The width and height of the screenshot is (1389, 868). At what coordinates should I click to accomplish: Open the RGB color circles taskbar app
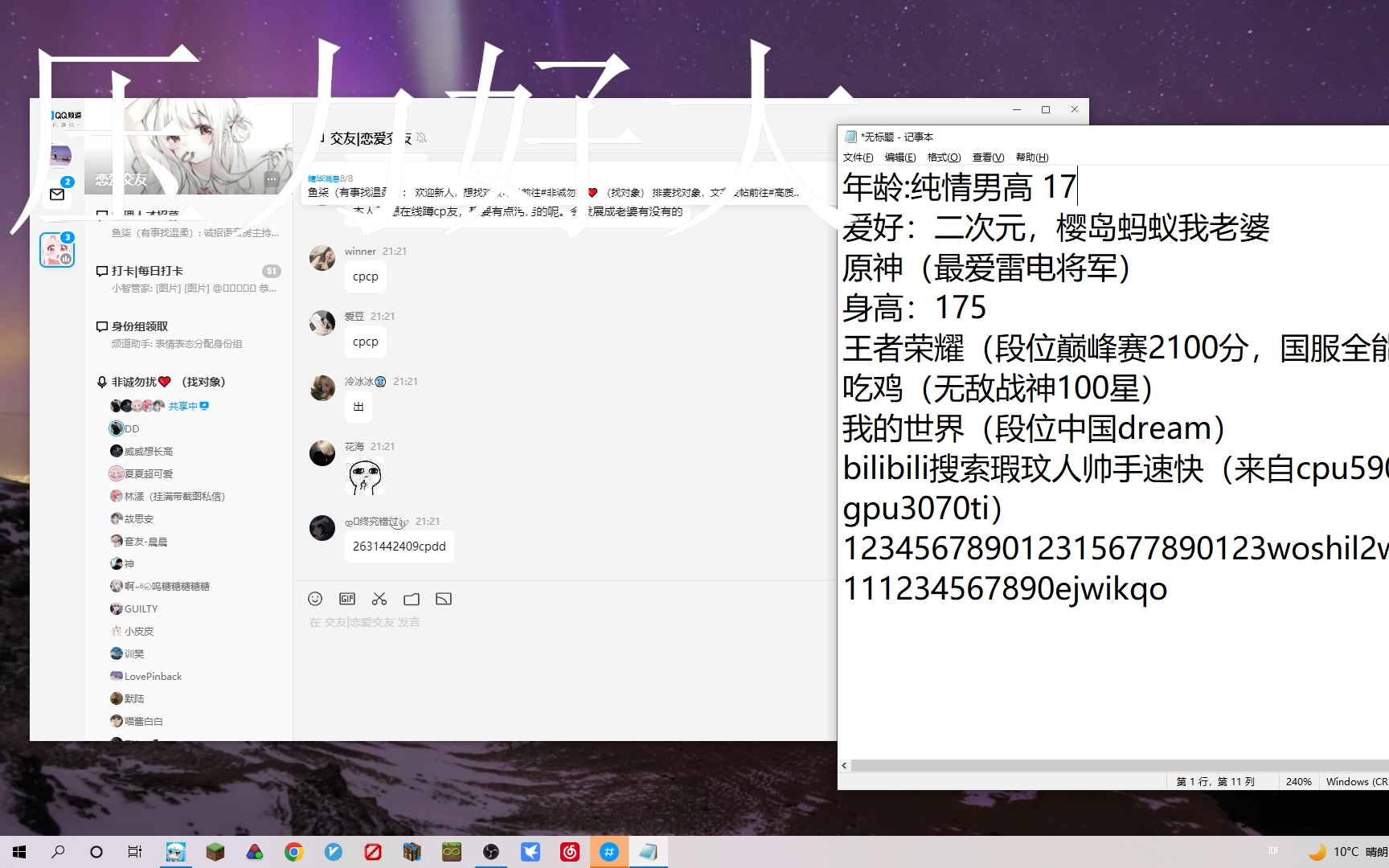(x=254, y=852)
